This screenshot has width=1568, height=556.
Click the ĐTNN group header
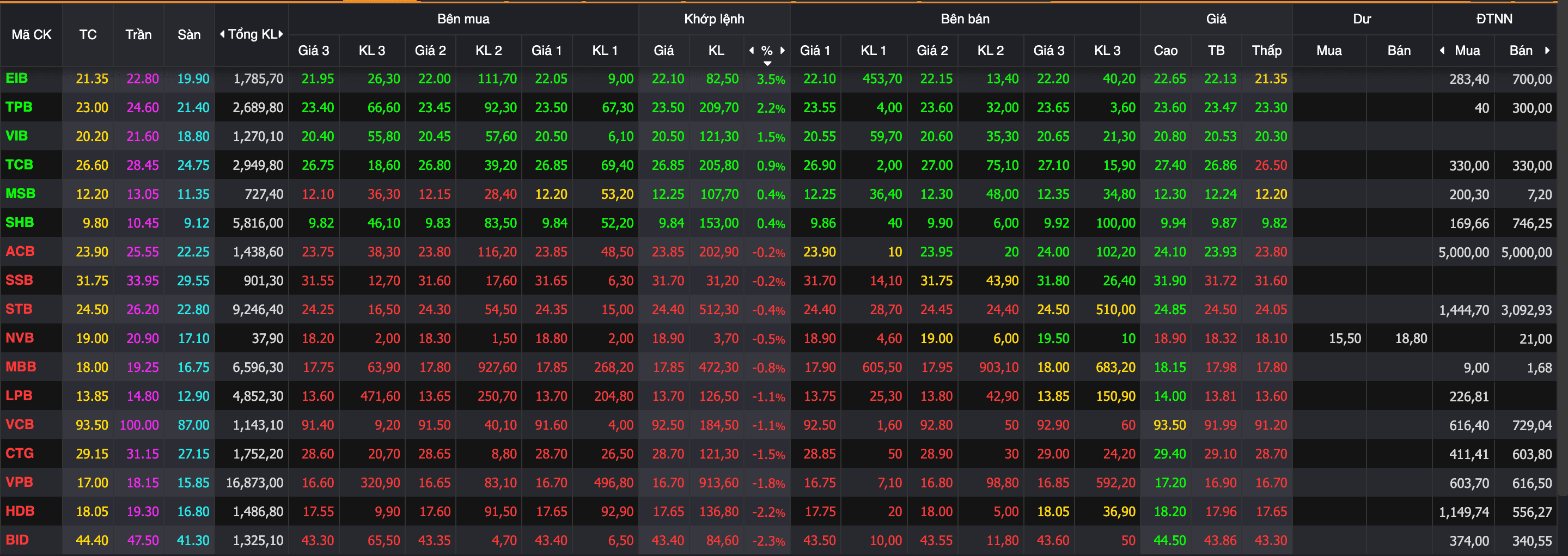(1494, 19)
